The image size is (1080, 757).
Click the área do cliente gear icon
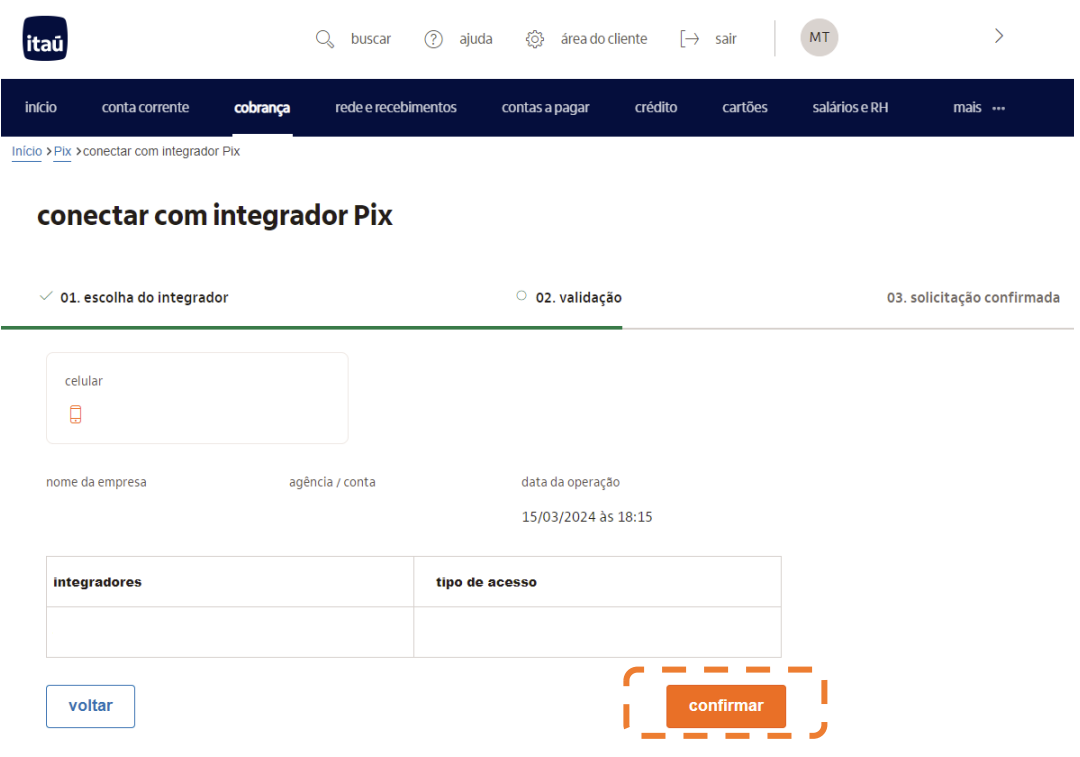(534, 39)
